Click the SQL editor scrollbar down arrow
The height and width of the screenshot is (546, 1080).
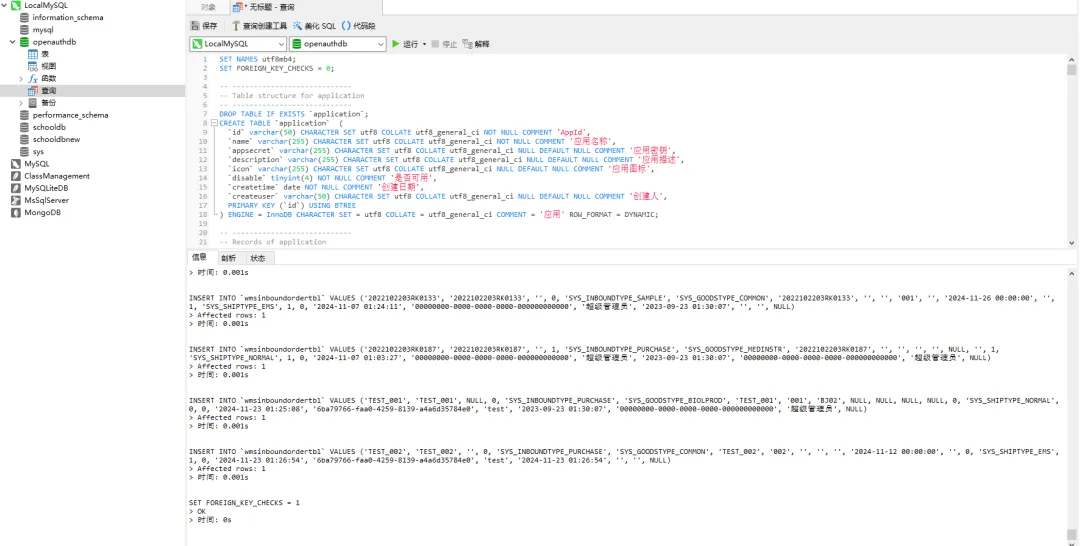click(x=1071, y=242)
